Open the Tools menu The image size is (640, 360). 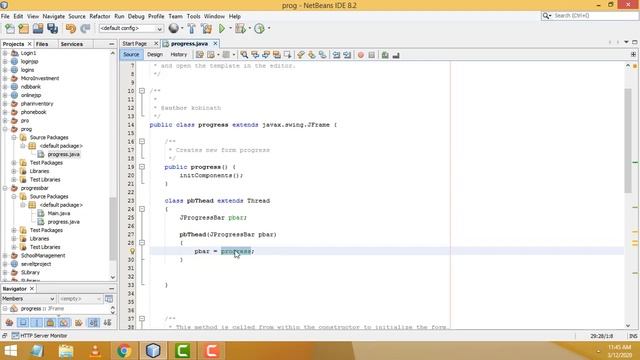click(x=193, y=16)
